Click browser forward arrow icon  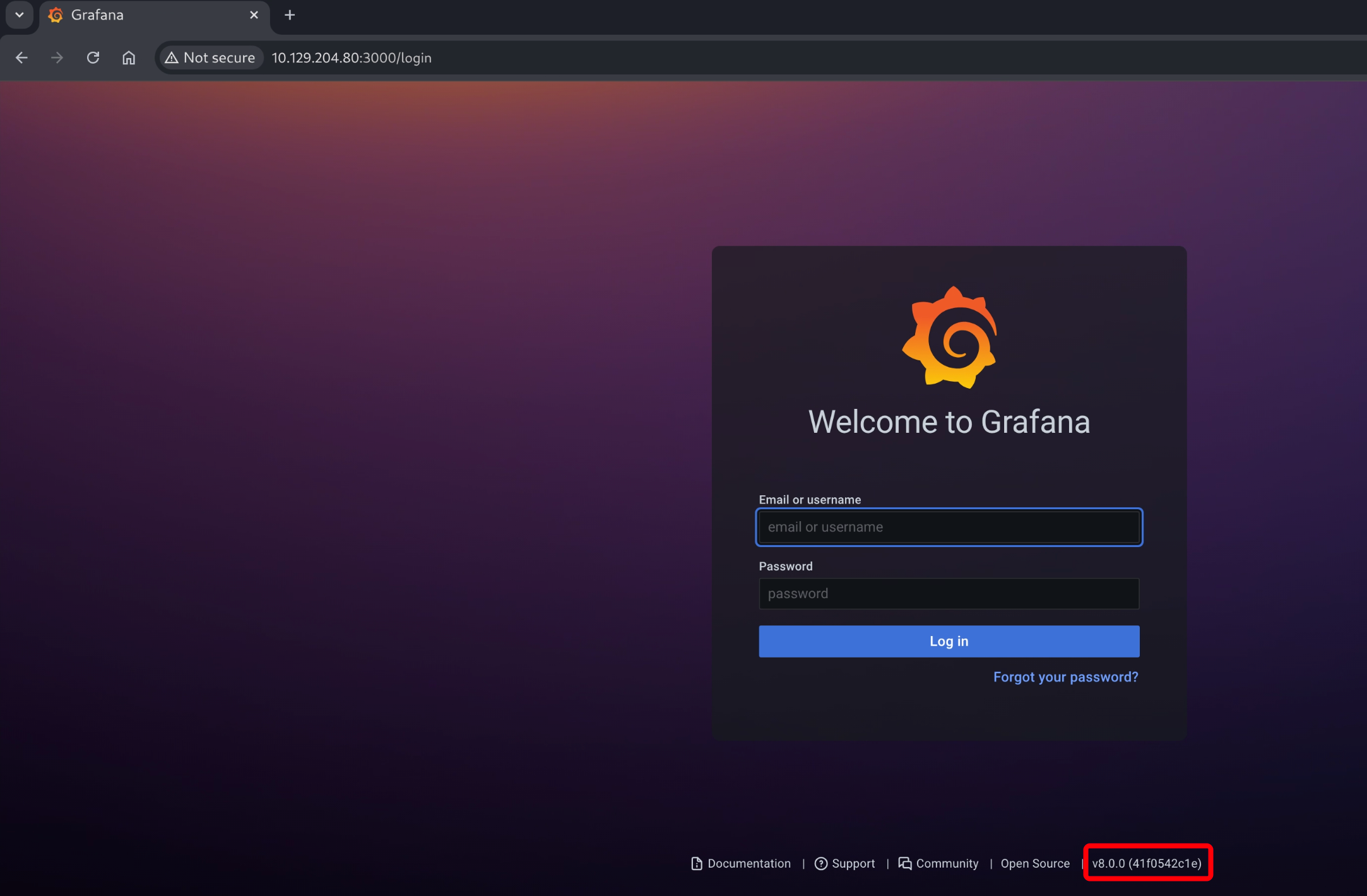(x=57, y=58)
